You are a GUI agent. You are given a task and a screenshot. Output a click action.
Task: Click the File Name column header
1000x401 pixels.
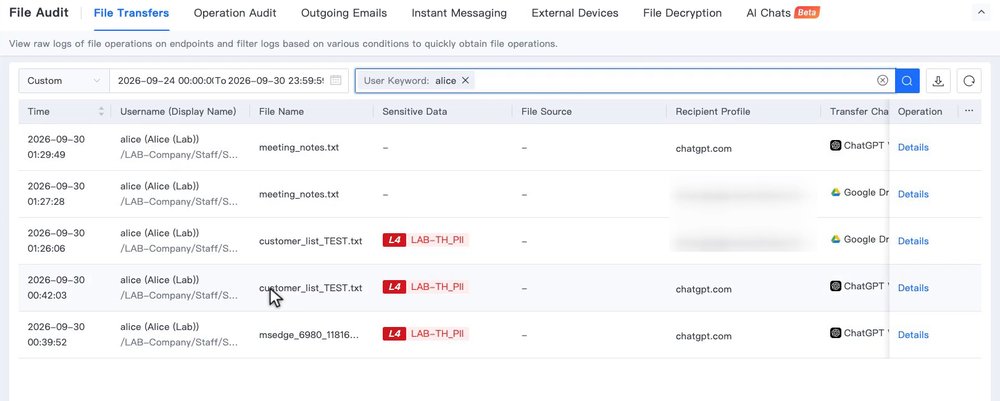(x=281, y=112)
